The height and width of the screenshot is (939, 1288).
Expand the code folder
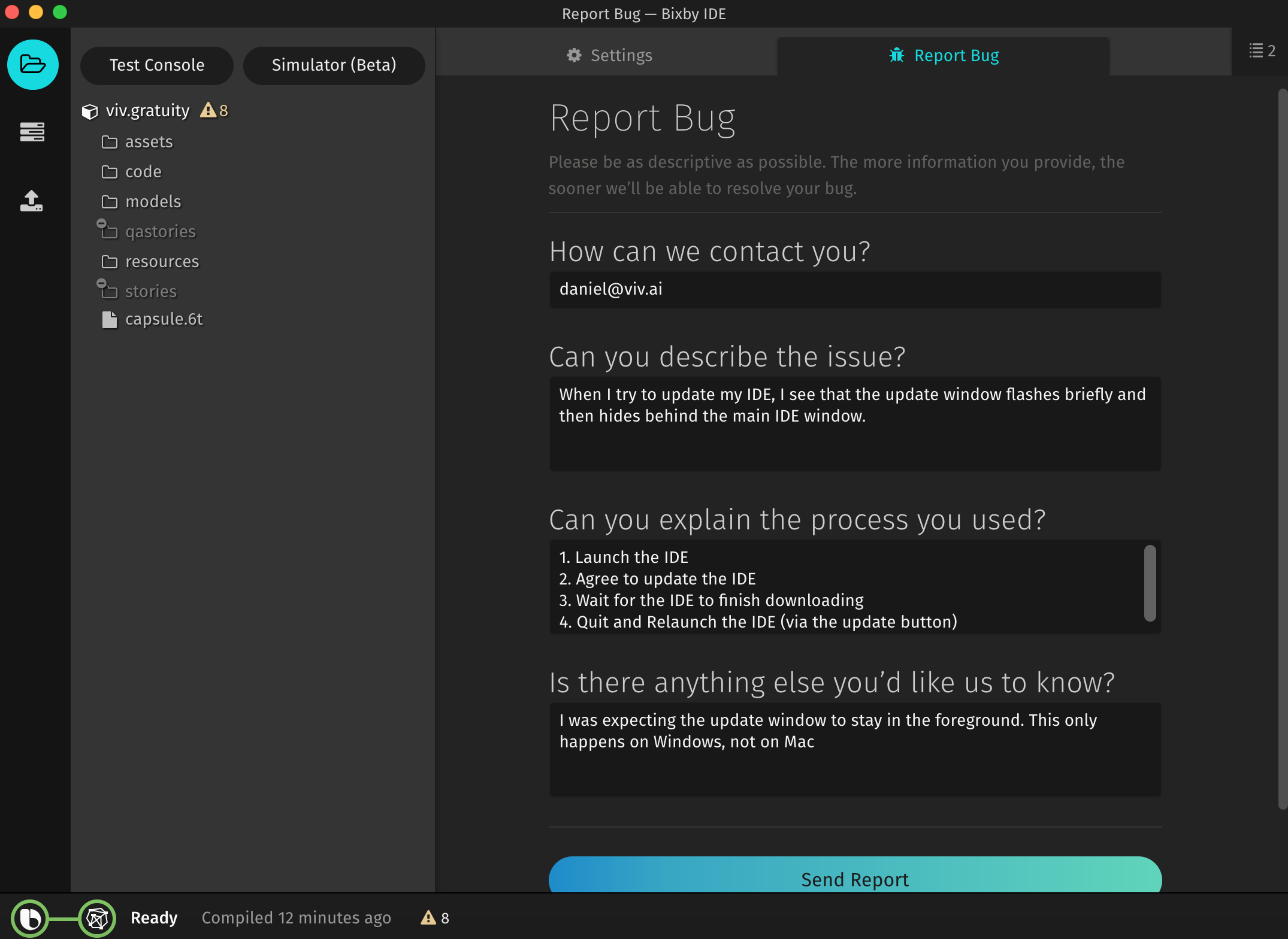point(143,172)
